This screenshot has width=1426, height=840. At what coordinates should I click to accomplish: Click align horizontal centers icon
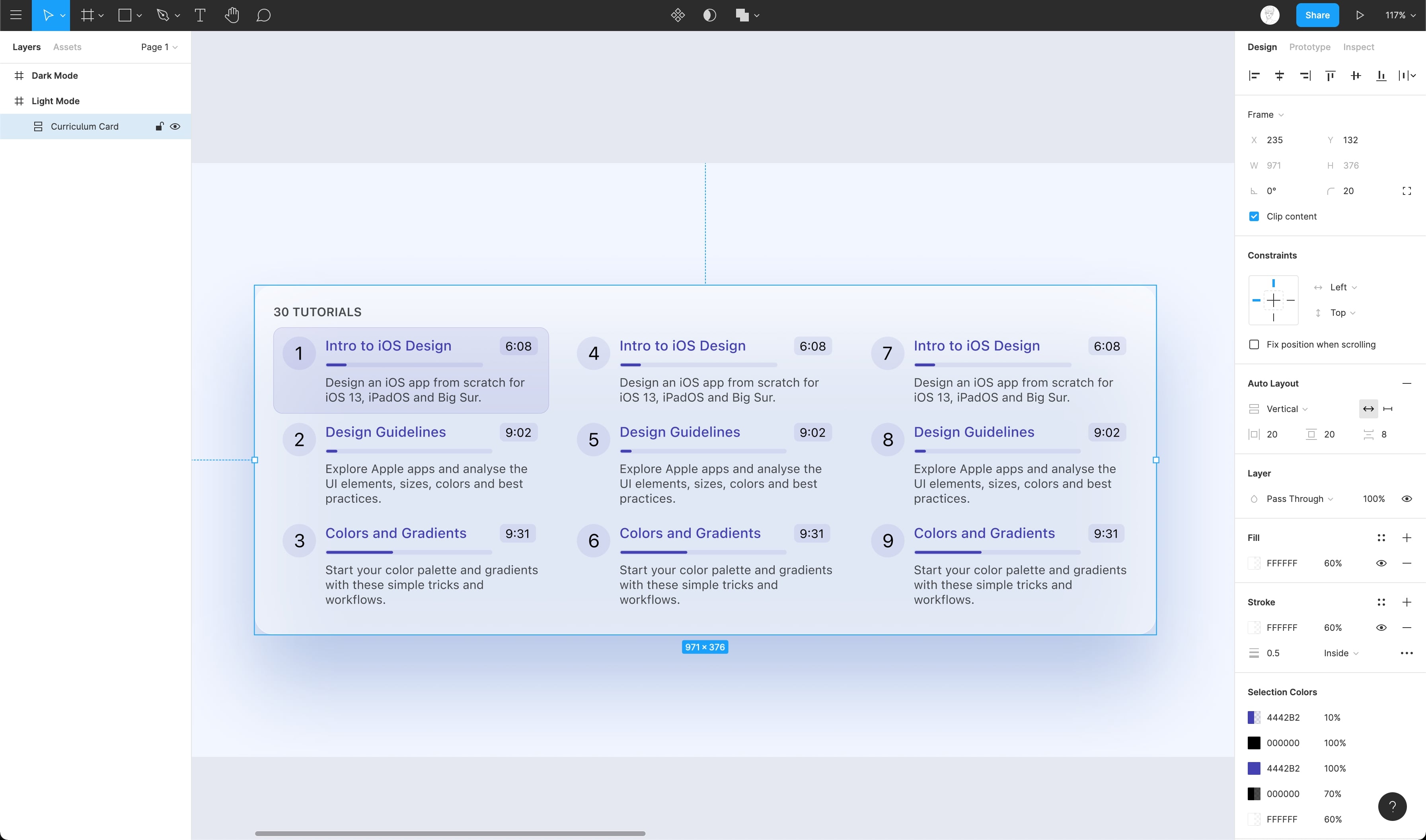[1279, 75]
